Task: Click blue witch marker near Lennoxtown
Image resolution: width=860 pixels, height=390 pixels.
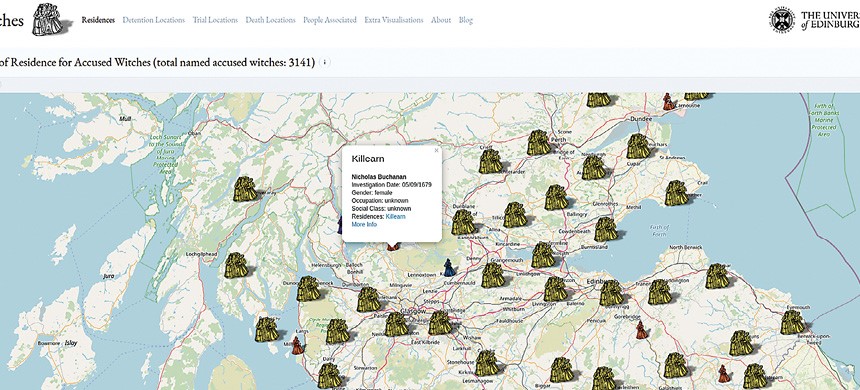Action: point(449,268)
